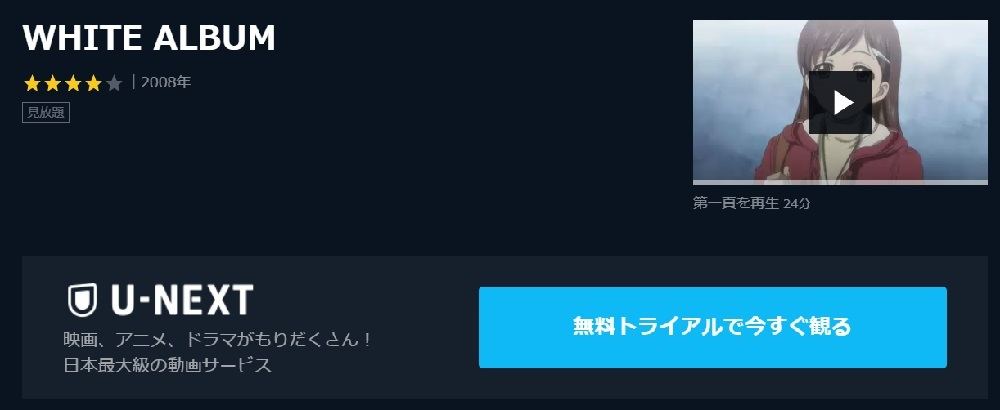Screen dimensions: 1000x410
Task: Click the 見放題 badge
Action: pos(46,113)
